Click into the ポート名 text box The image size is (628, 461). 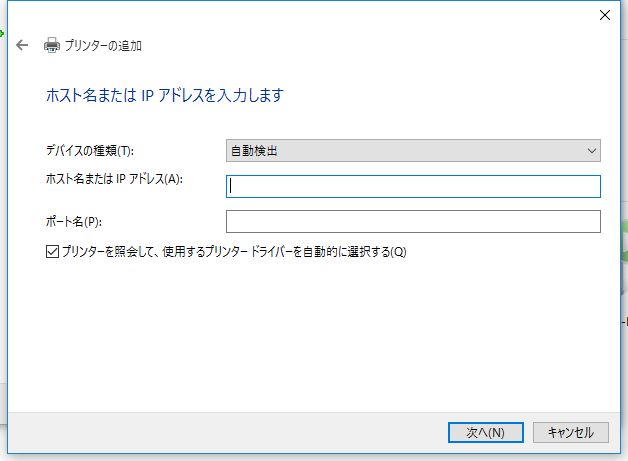tap(413, 221)
